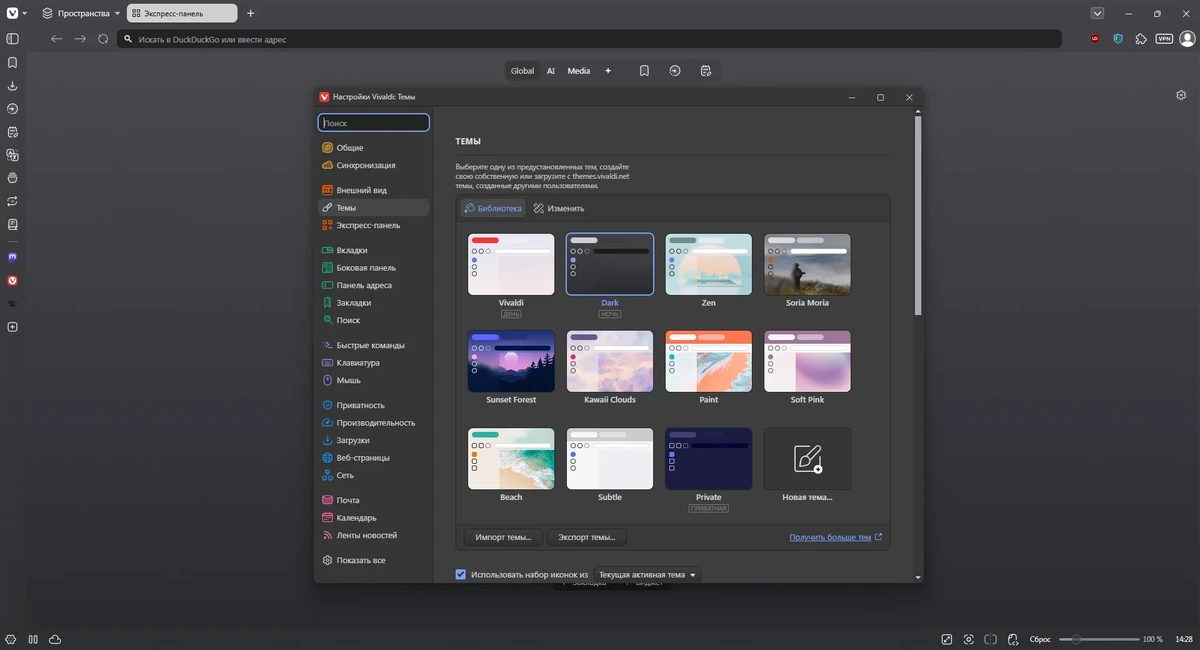Open the Mastodon web panel in the sidebar

(x=13, y=257)
